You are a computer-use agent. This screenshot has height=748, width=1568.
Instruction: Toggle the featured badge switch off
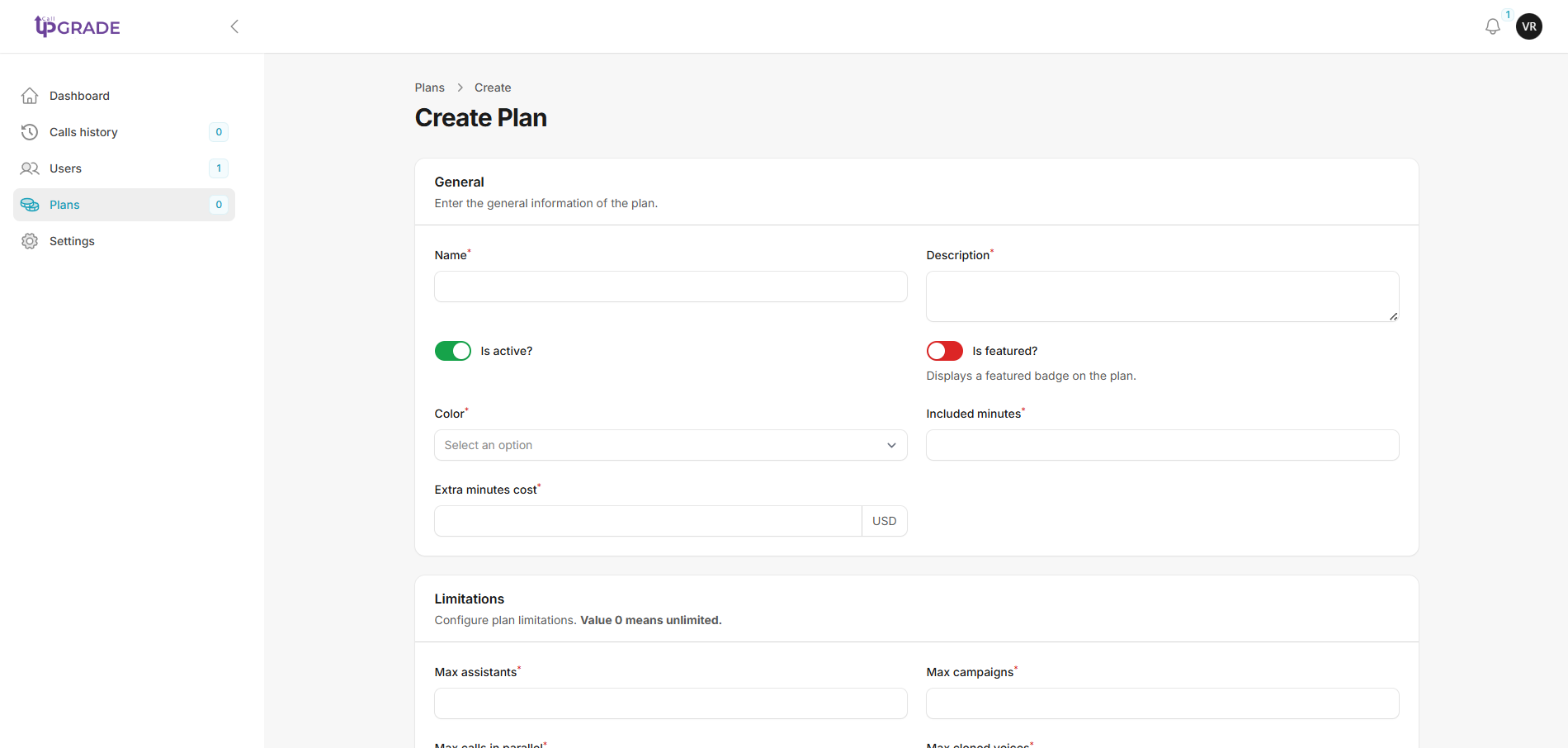(x=944, y=350)
